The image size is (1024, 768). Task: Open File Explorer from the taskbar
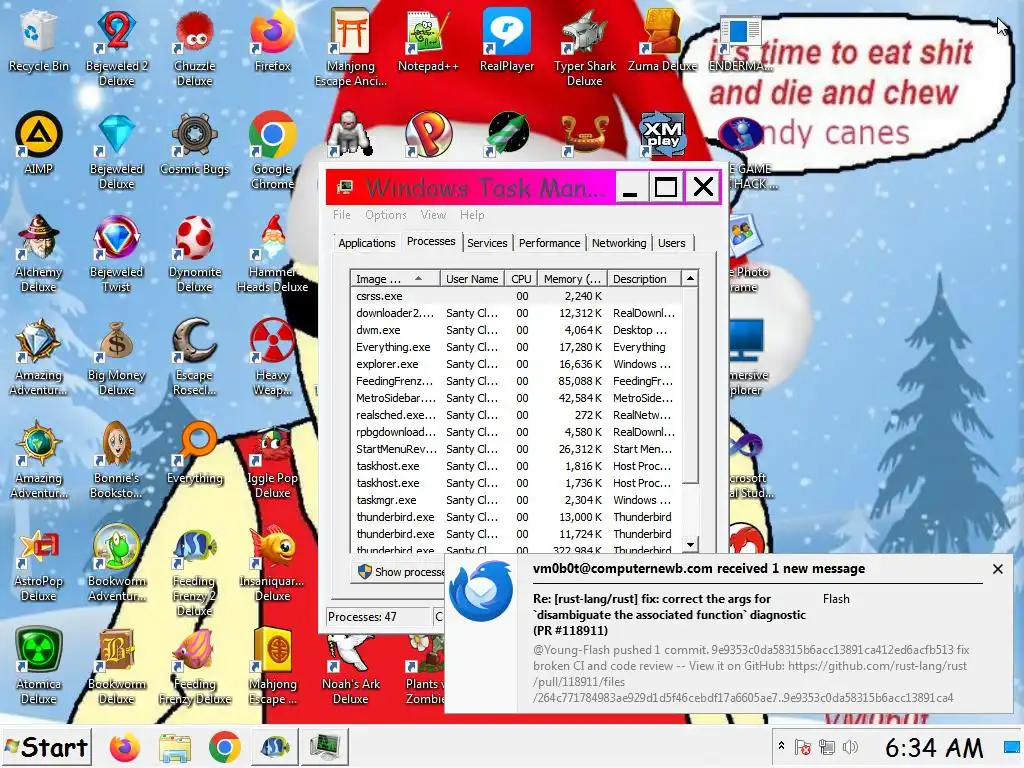174,747
